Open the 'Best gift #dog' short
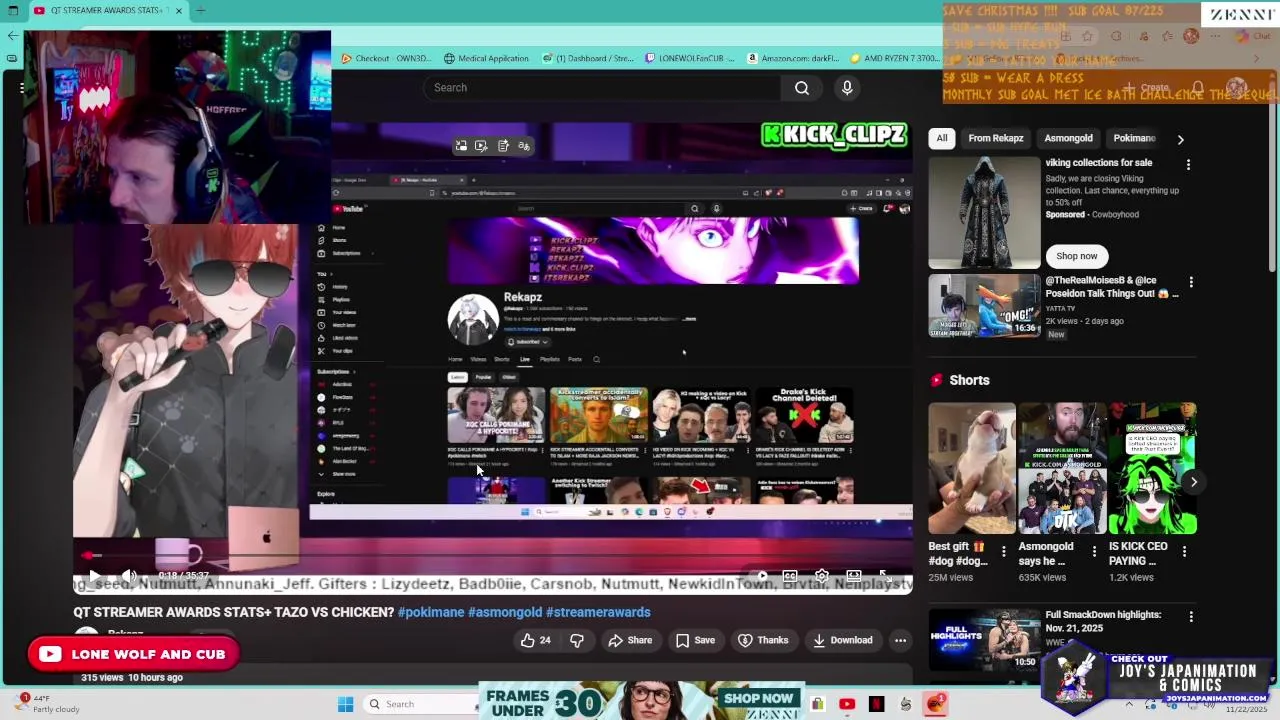The image size is (1280, 720). [972, 468]
